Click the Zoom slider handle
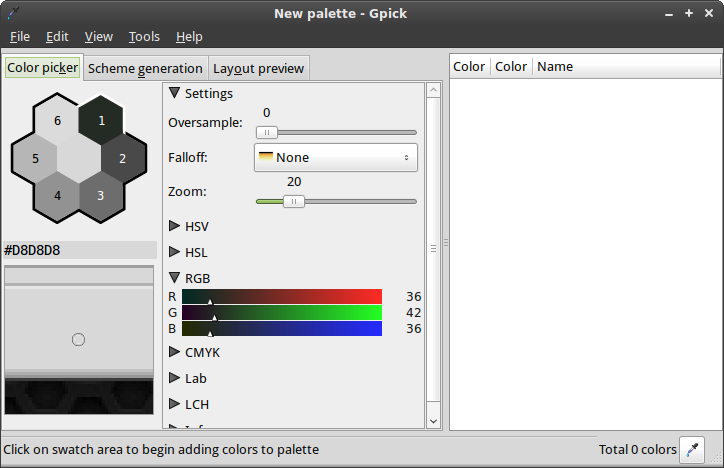724x468 pixels. coord(294,201)
